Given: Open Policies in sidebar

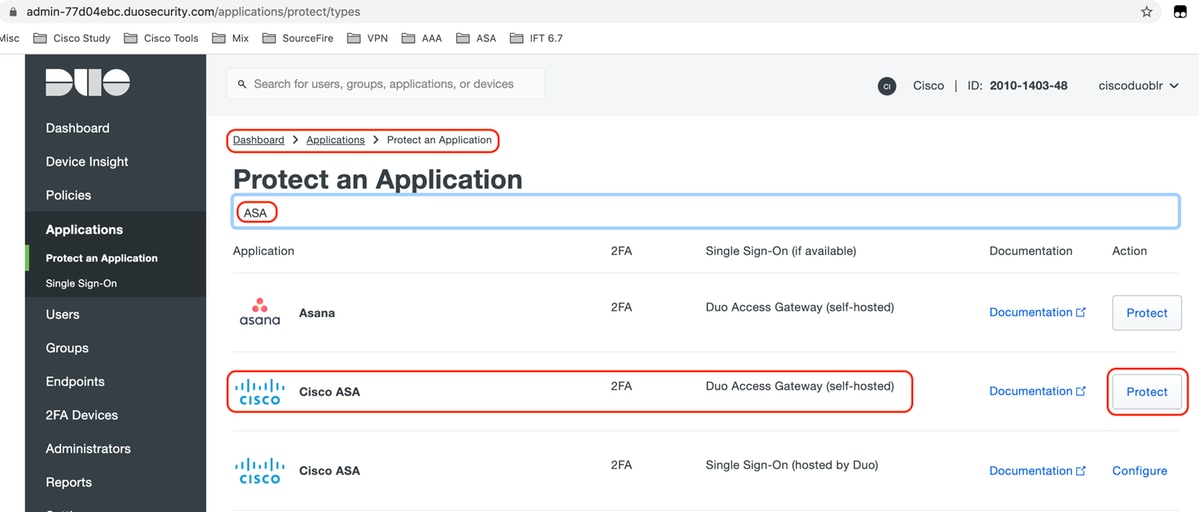Looking at the screenshot, I should 68,196.
